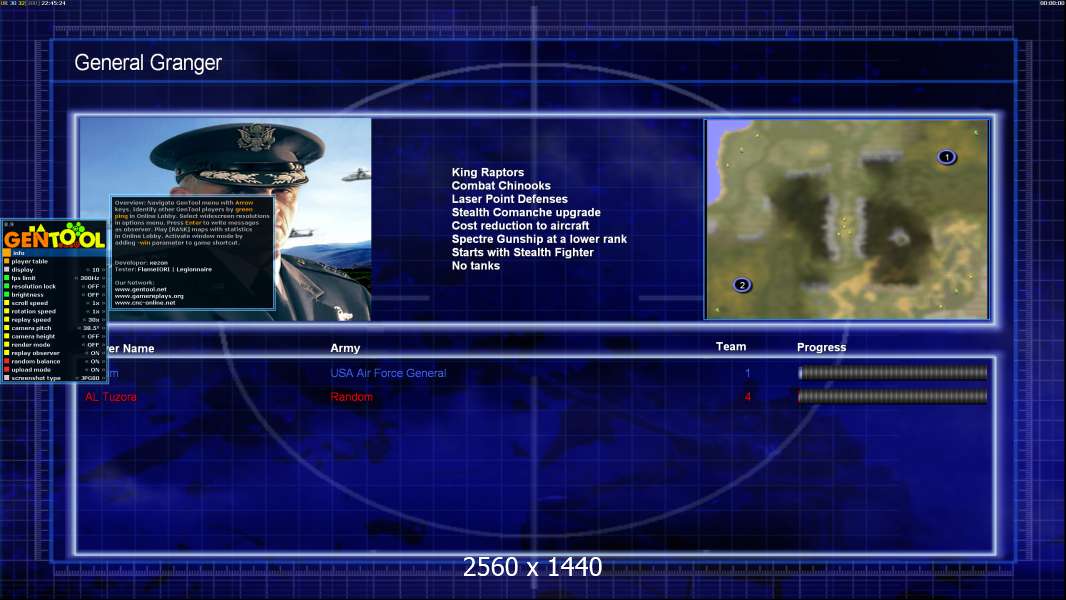This screenshot has height=600, width=1066.
Task: Click the red upload mode icon
Action: (x=6, y=369)
